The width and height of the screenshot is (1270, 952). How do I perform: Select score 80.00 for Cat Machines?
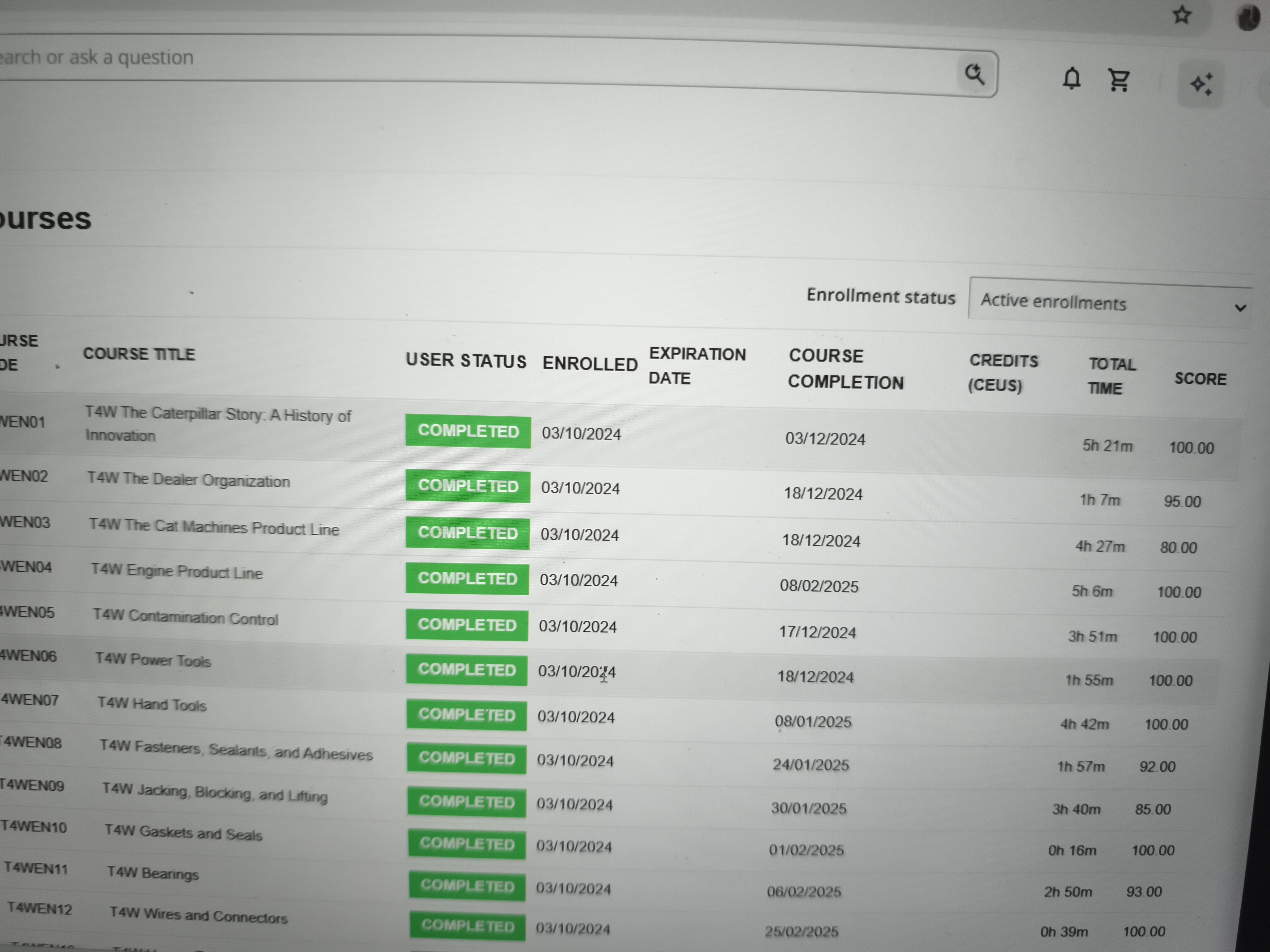(1178, 548)
